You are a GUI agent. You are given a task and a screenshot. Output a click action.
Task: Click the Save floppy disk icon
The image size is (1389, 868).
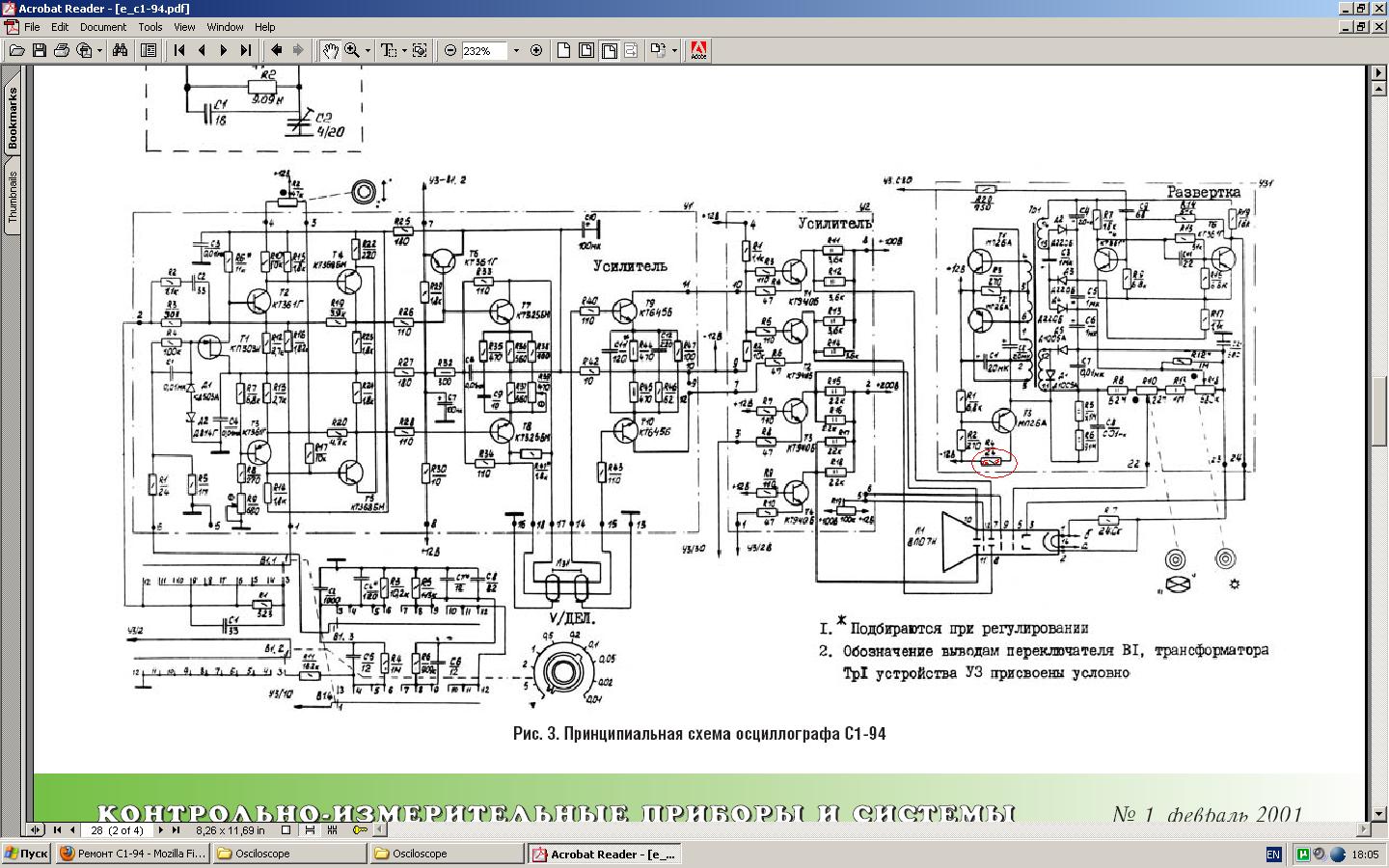pos(40,50)
